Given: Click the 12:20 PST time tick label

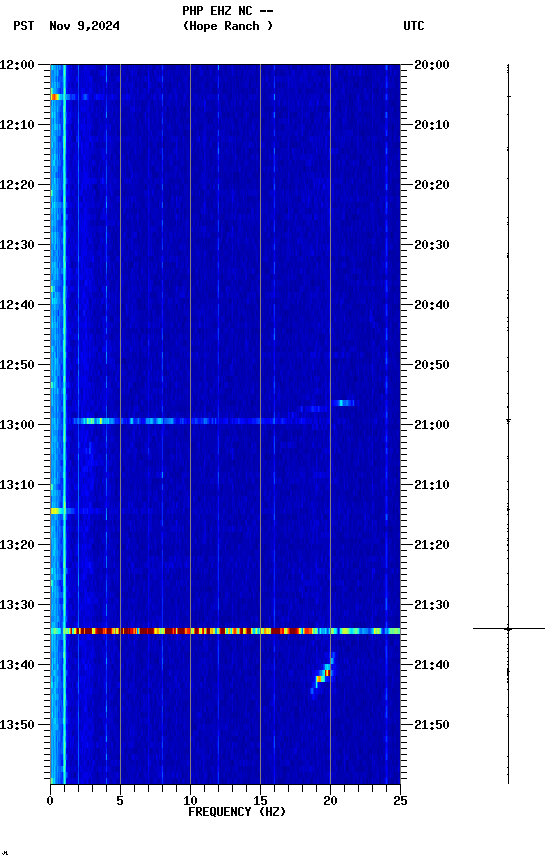Looking at the screenshot, I should [17, 185].
